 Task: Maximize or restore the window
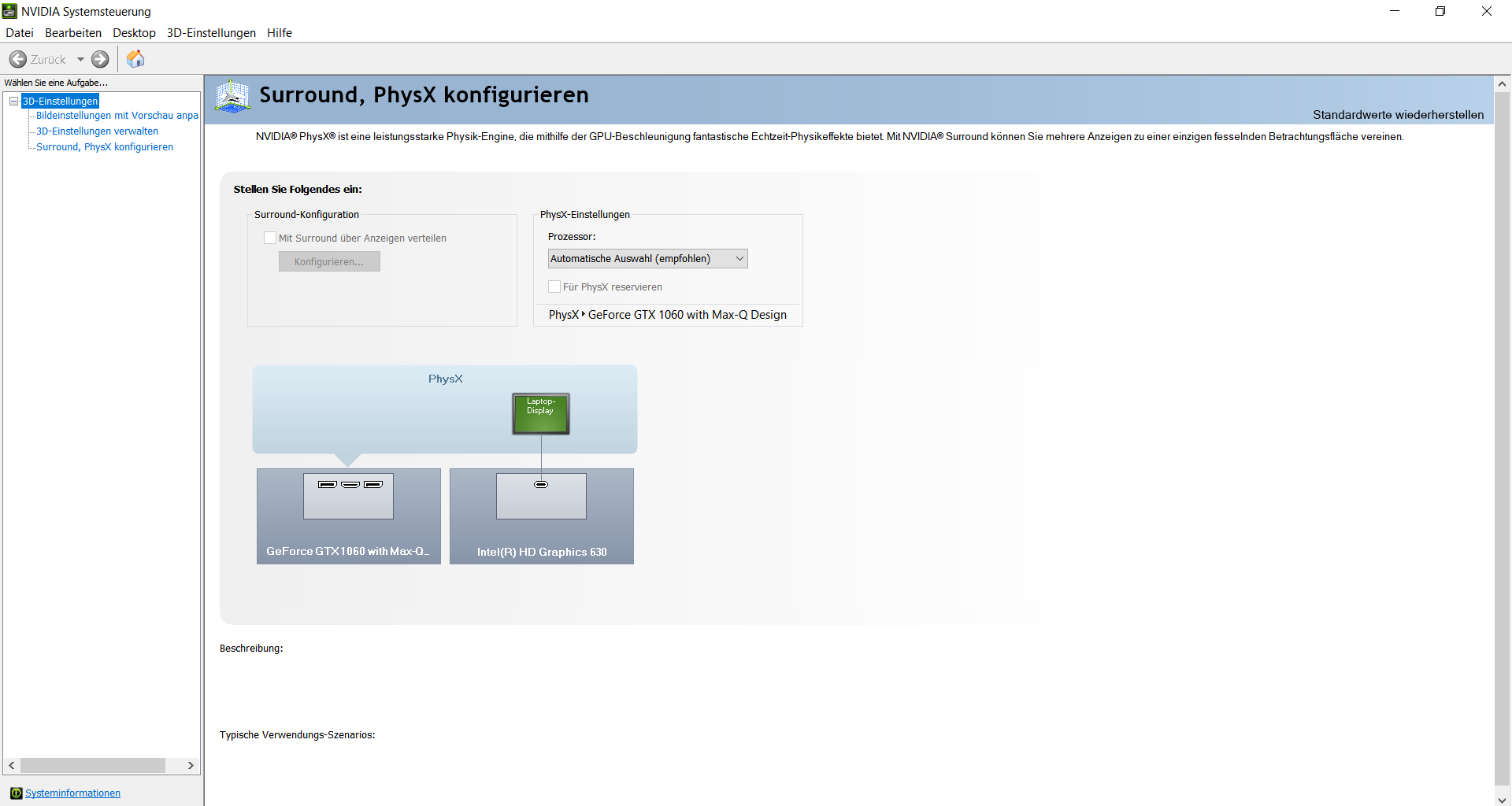[1440, 11]
